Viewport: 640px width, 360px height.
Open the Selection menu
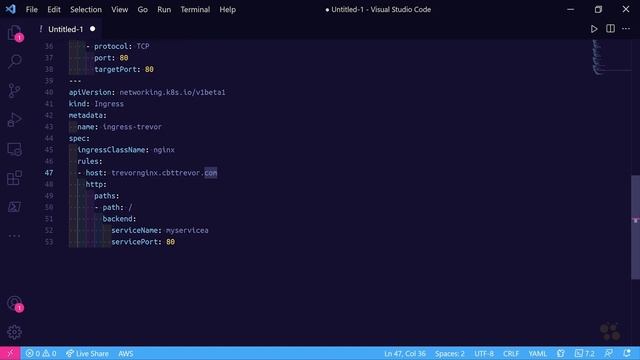(x=86, y=9)
